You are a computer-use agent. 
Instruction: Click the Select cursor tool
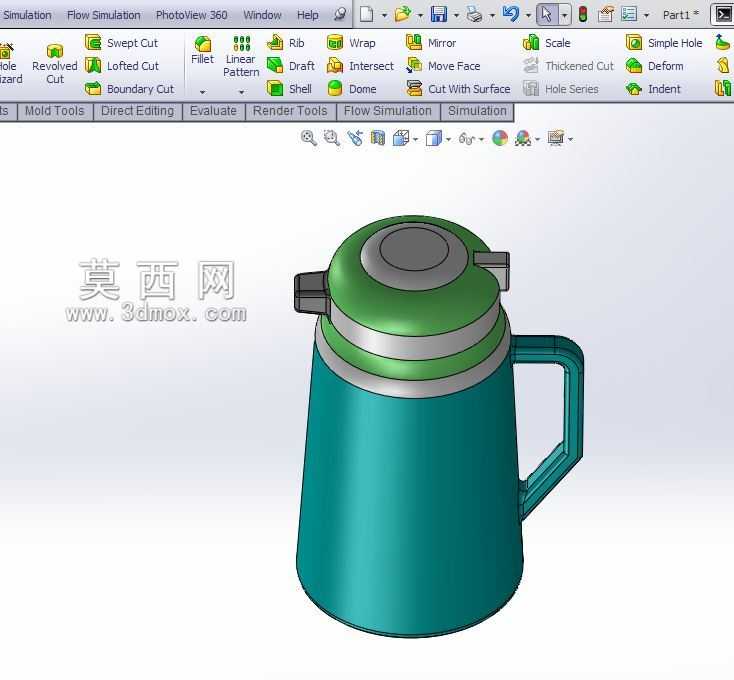[x=546, y=15]
